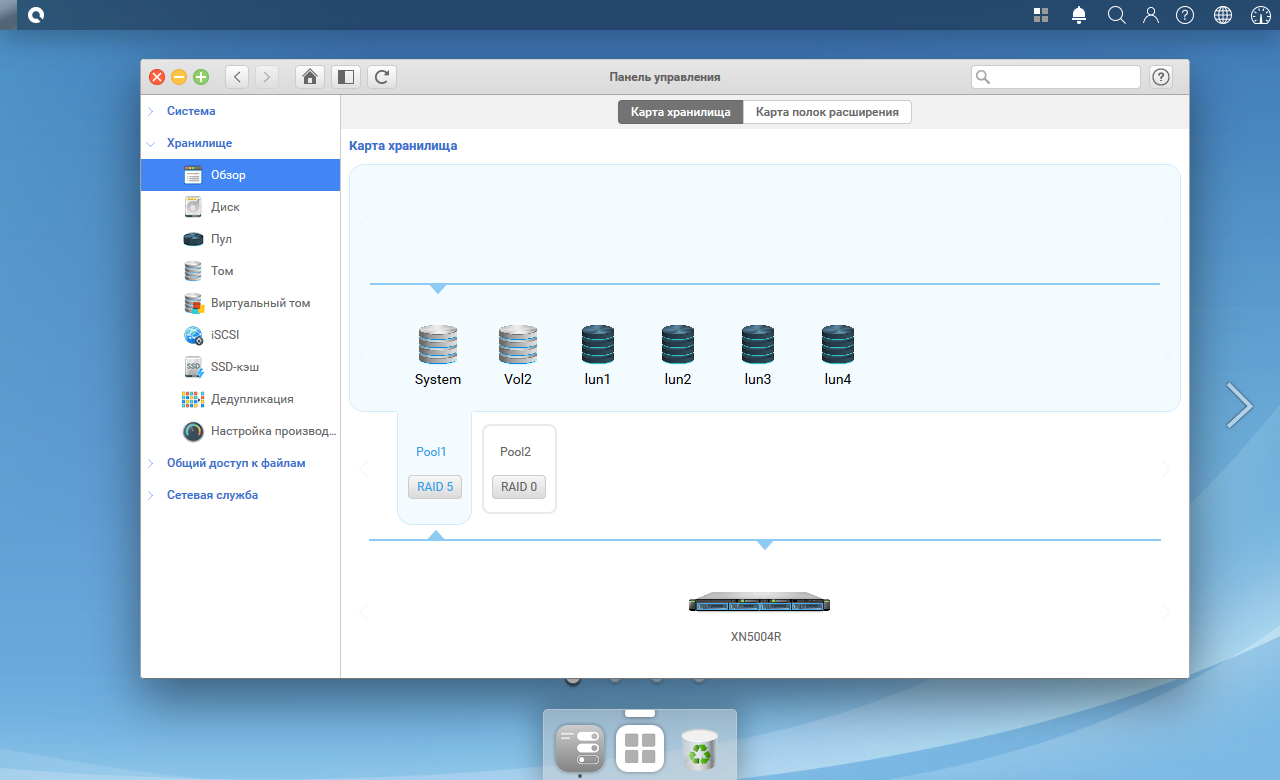Screen dimensions: 1280x780
Task: Switch to Карта полок расширения tab
Action: tap(827, 112)
